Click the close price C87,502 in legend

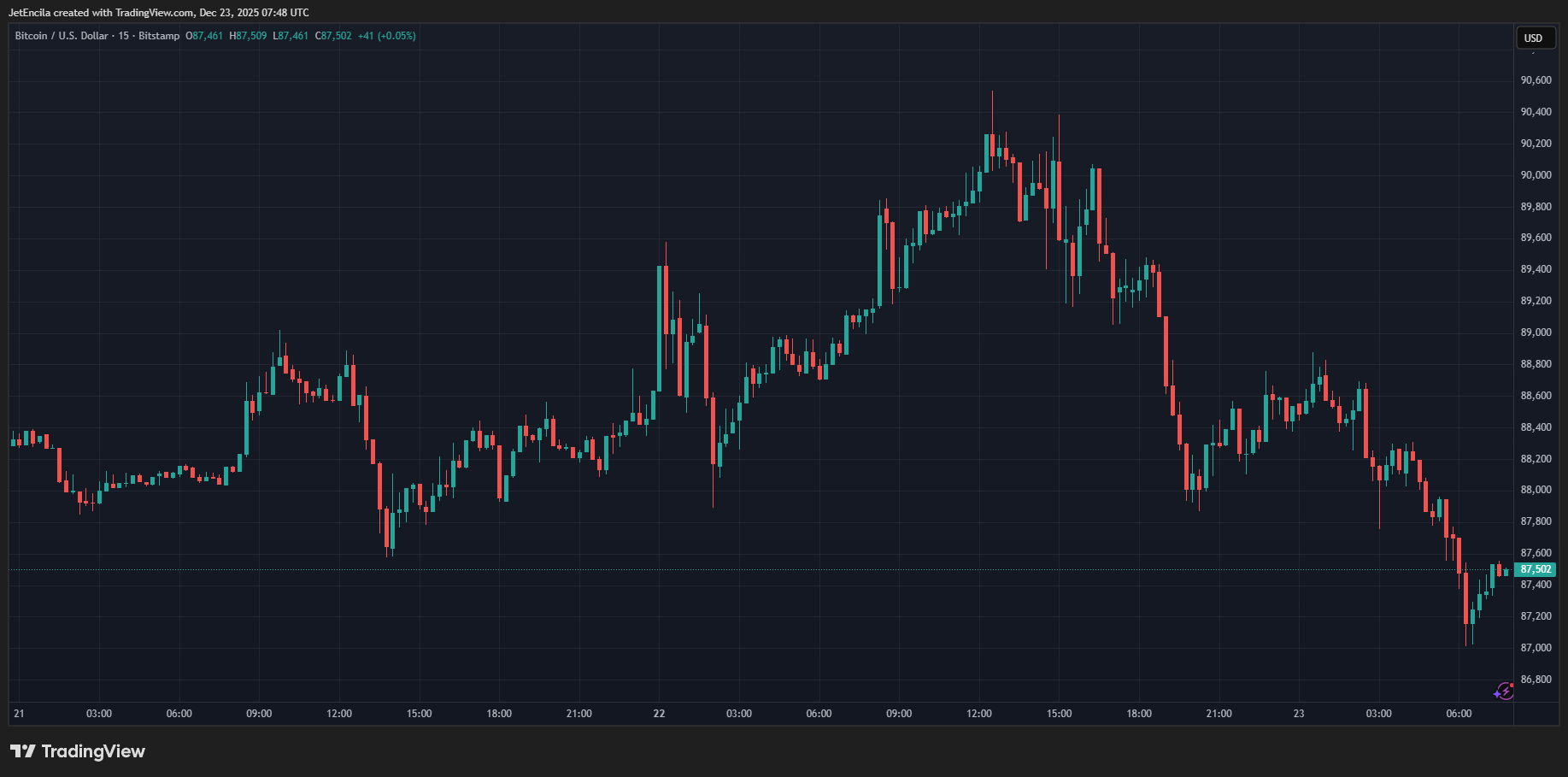coord(333,36)
